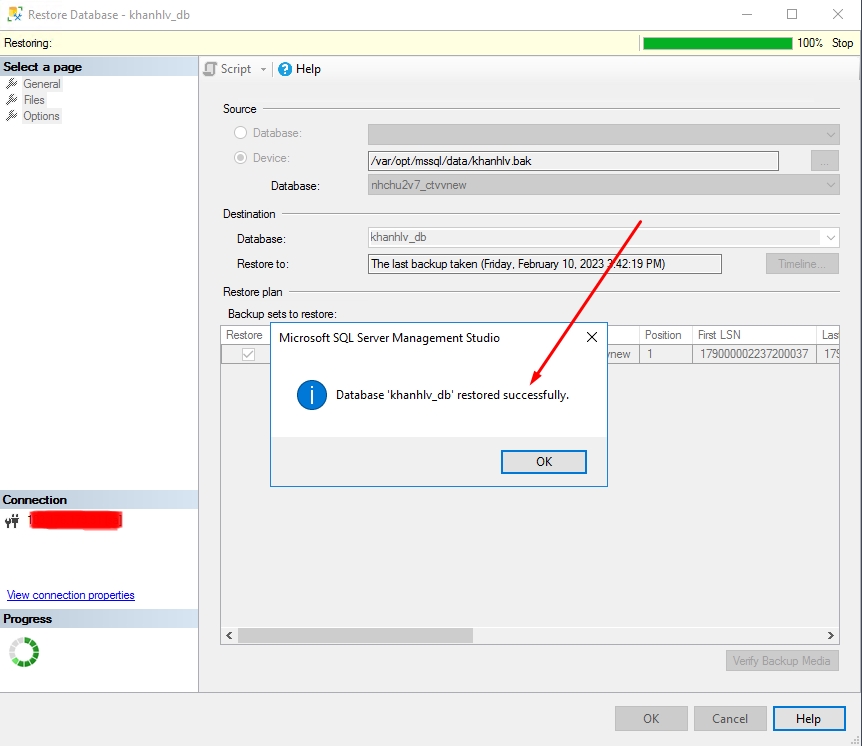
Task: Click the green restore progress bar
Action: pyautogui.click(x=716, y=43)
